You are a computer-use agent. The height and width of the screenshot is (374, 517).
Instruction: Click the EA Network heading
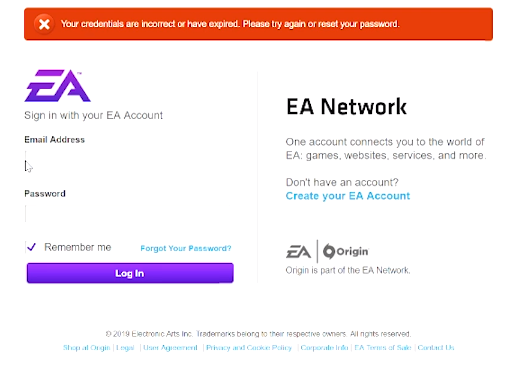[x=346, y=107]
